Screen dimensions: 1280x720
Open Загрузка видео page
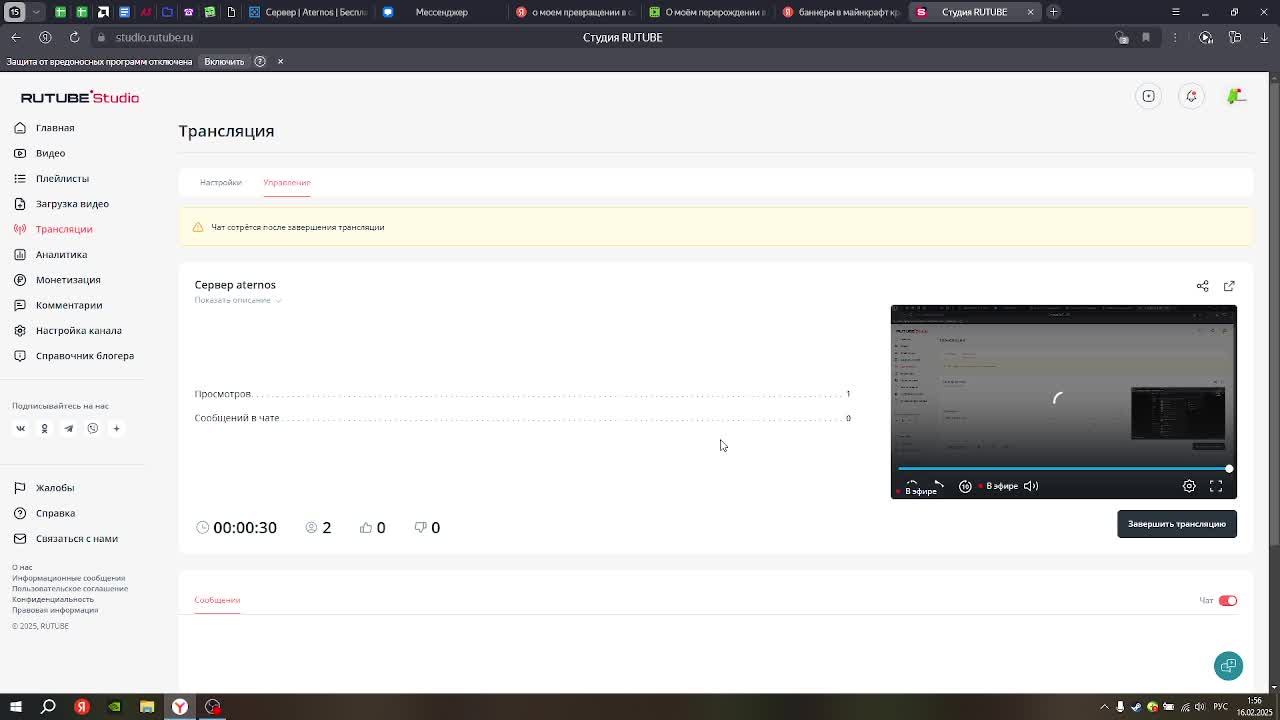[61, 204]
